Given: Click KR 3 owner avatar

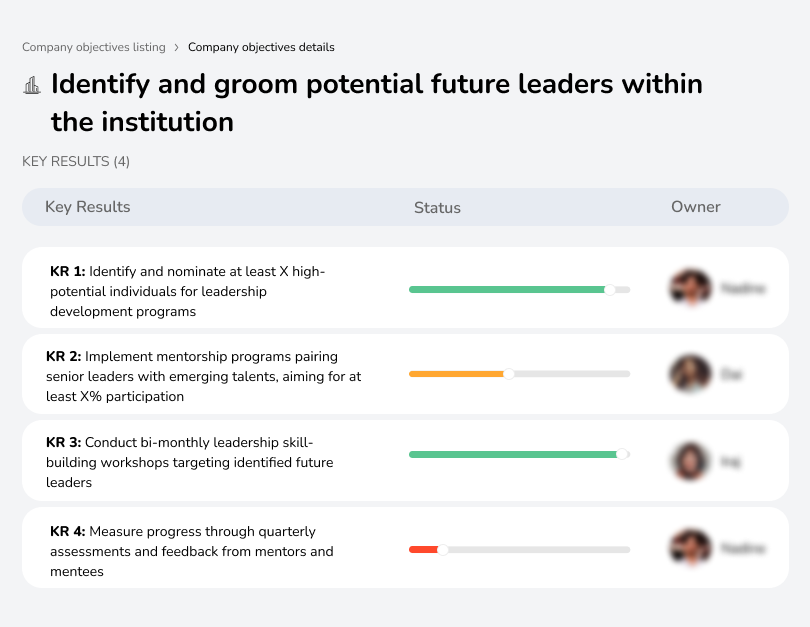Looking at the screenshot, I should coord(690,461).
